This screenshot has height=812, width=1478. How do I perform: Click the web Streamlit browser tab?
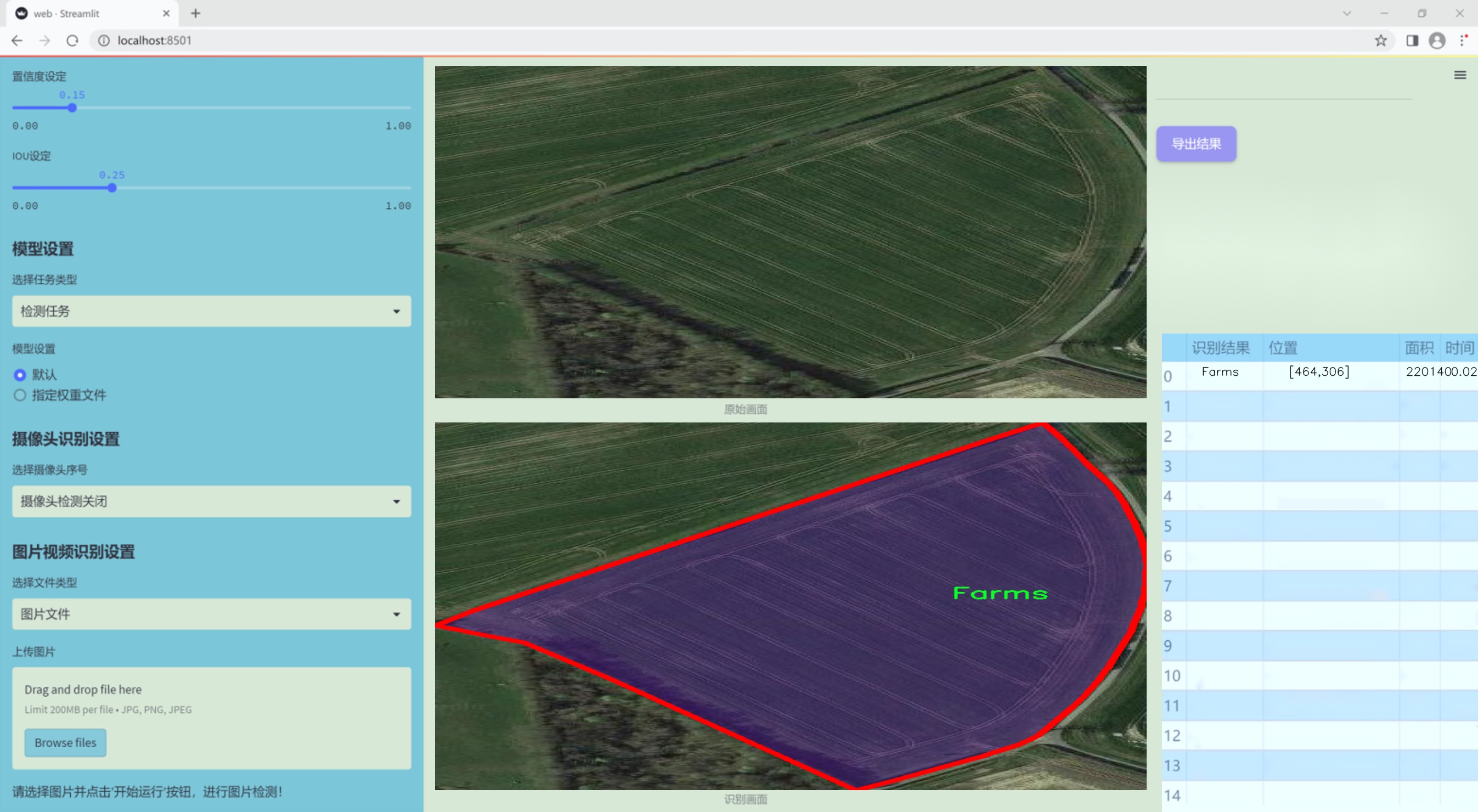point(86,13)
